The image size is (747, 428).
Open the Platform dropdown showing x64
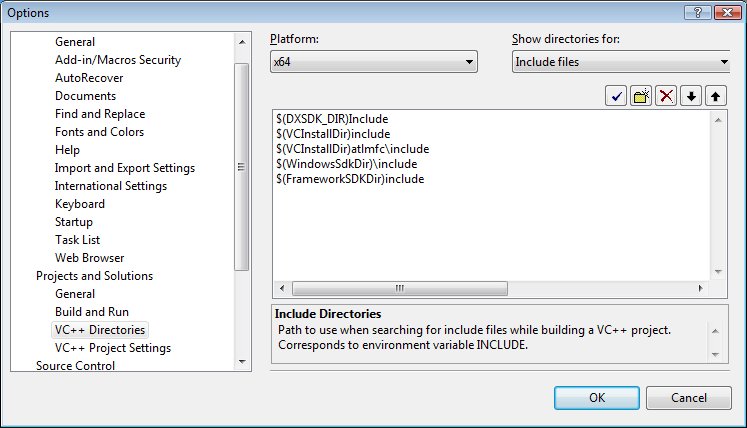tap(373, 62)
